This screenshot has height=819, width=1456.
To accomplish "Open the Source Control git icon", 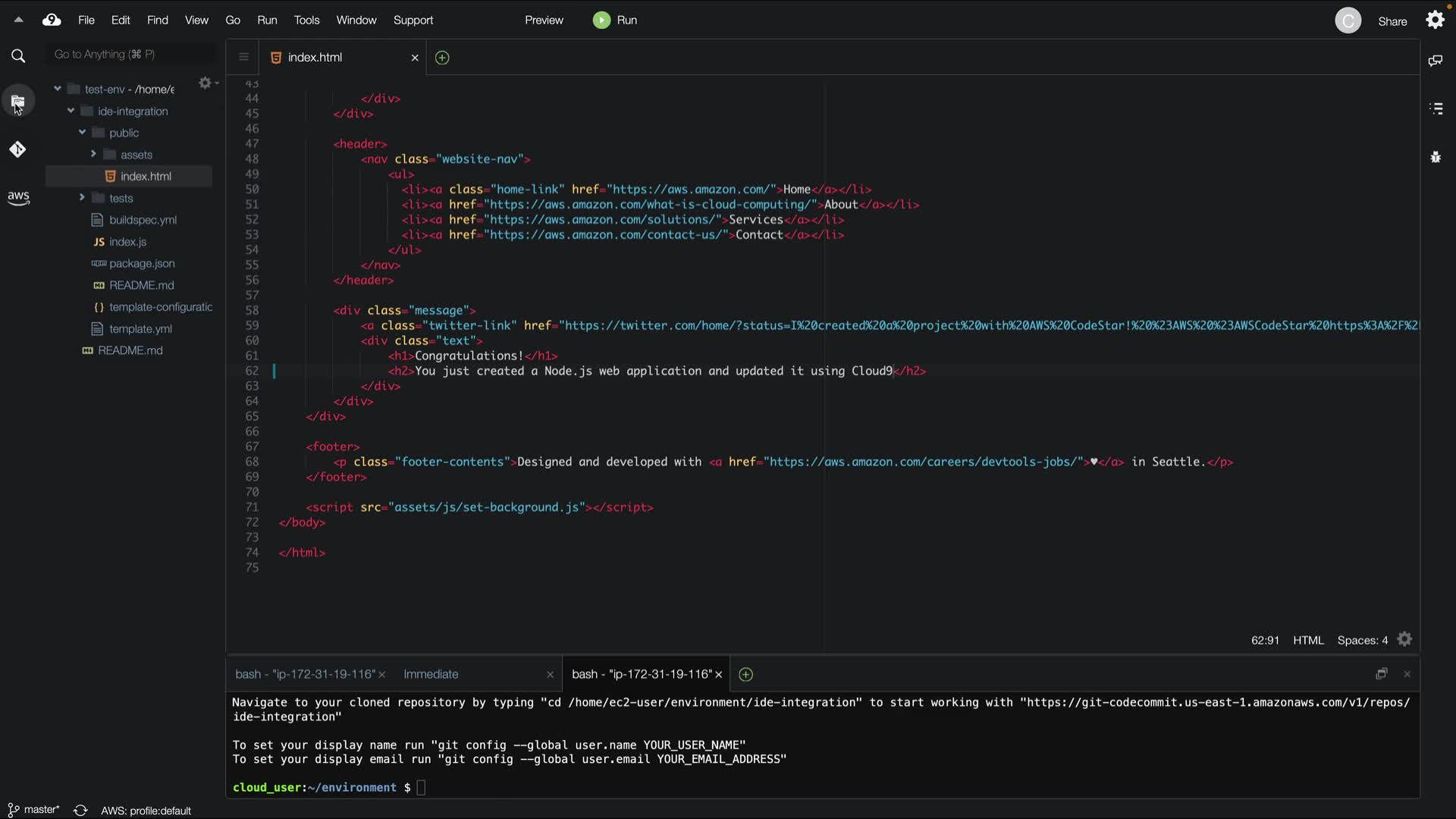I will pos(18,149).
